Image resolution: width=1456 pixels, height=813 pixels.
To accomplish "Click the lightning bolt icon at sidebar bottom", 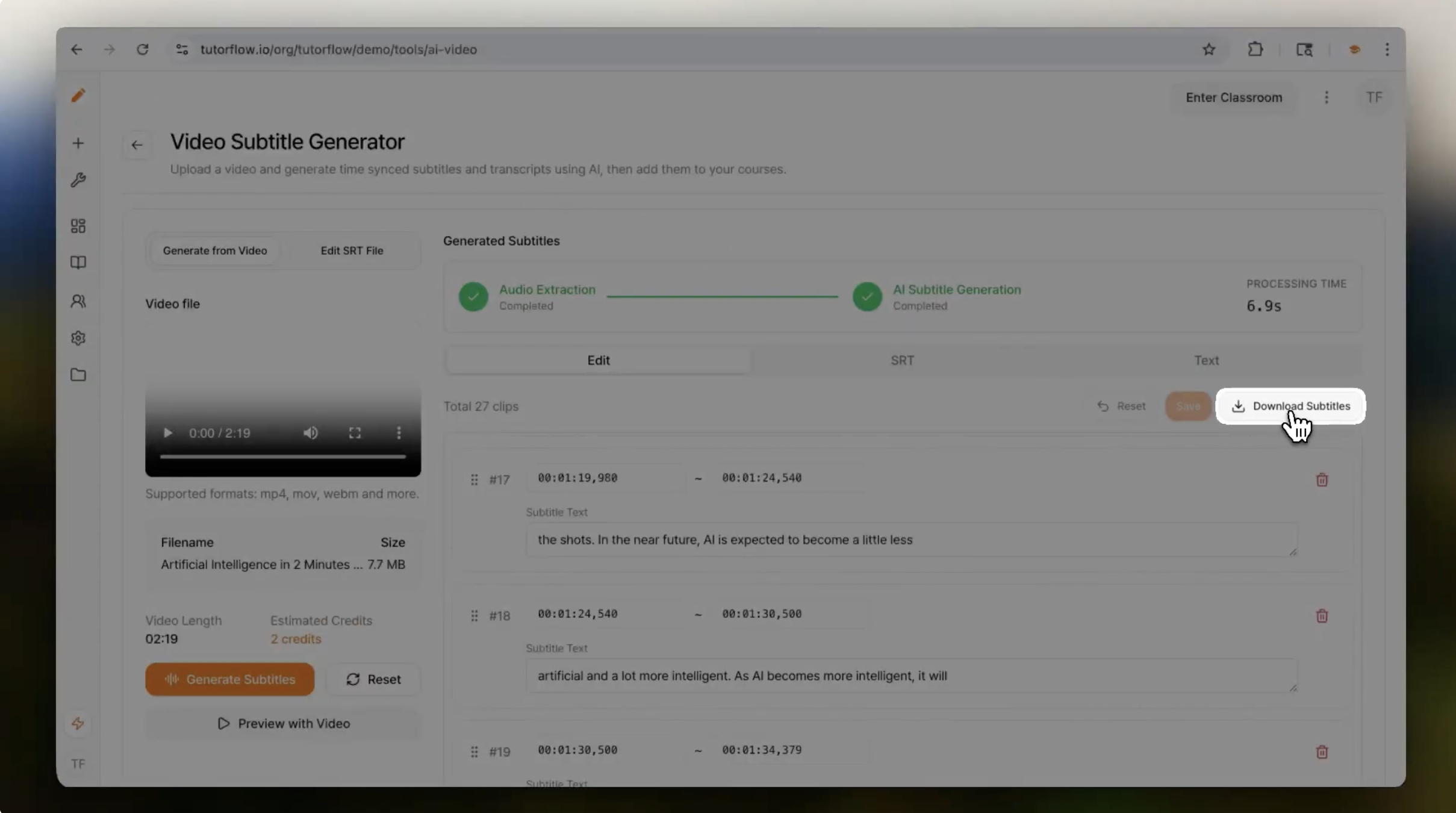I will (78, 723).
